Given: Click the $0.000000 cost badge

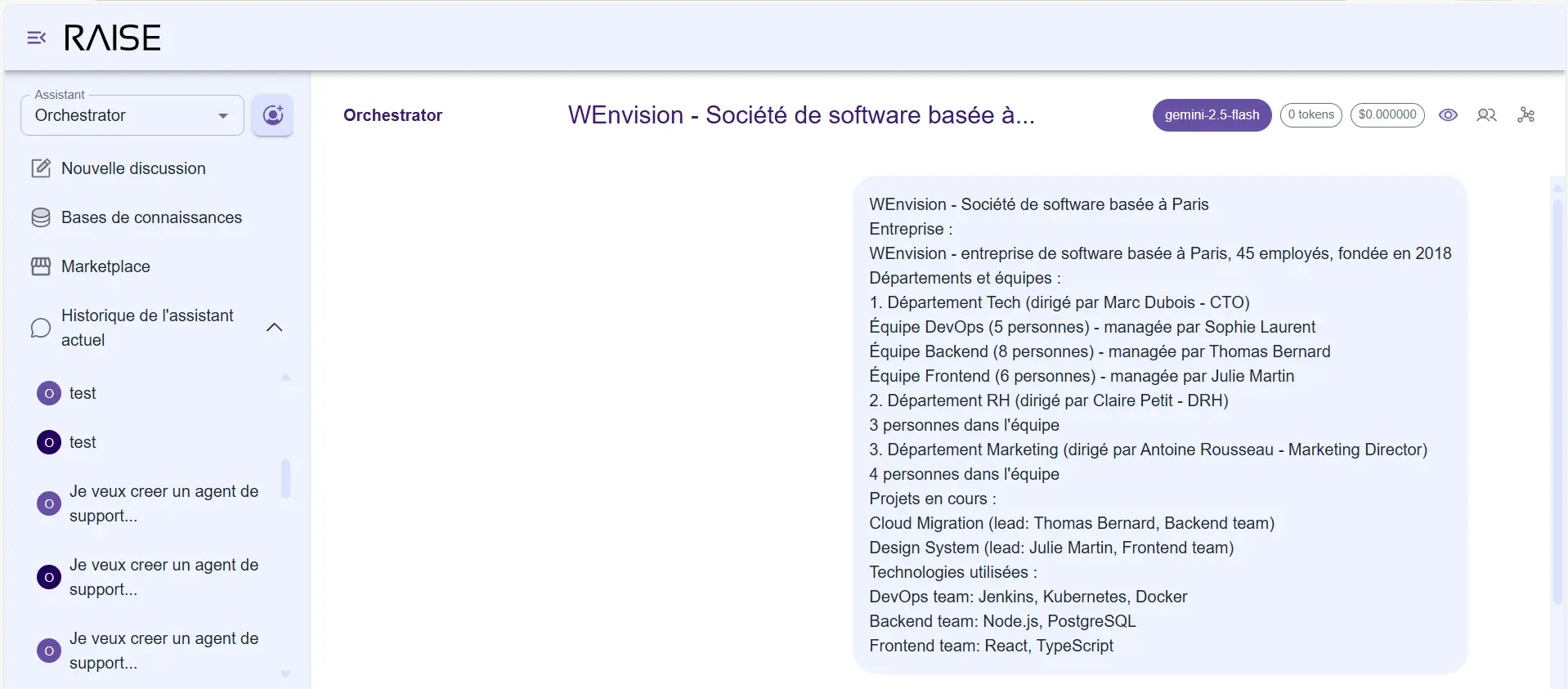Looking at the screenshot, I should tap(1387, 115).
